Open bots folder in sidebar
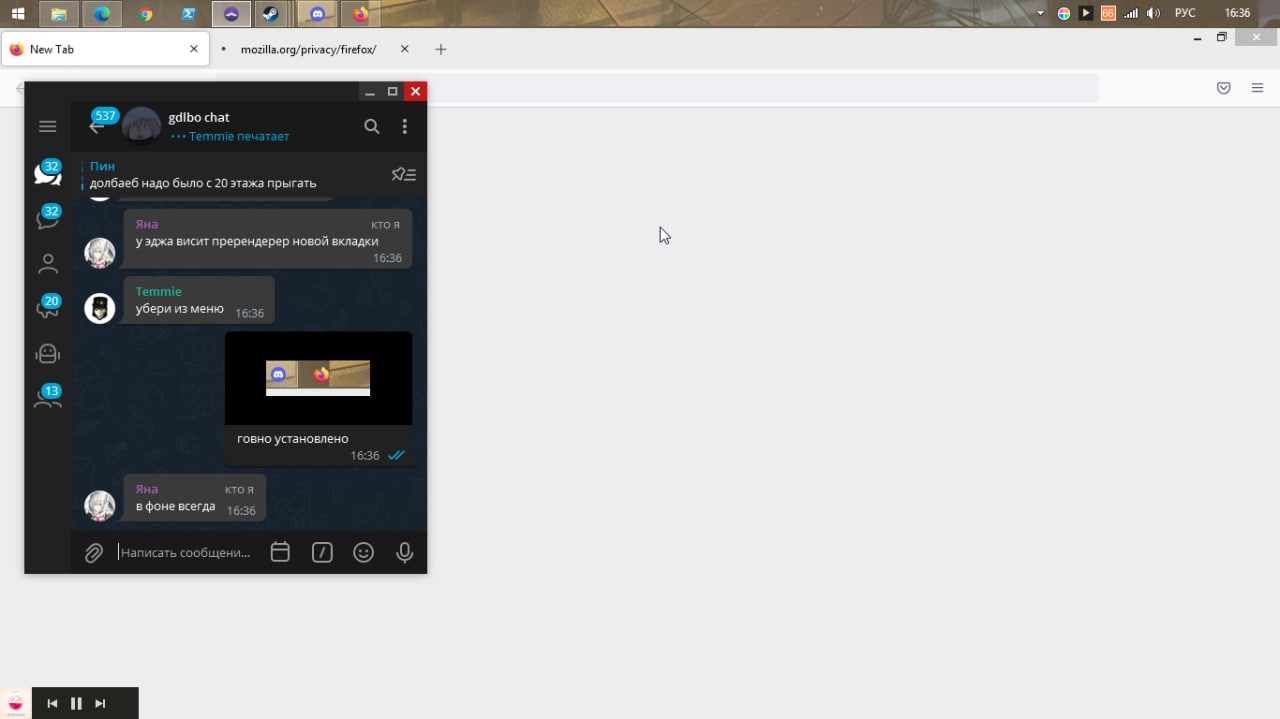Image resolution: width=1280 pixels, height=719 pixels. click(47, 353)
